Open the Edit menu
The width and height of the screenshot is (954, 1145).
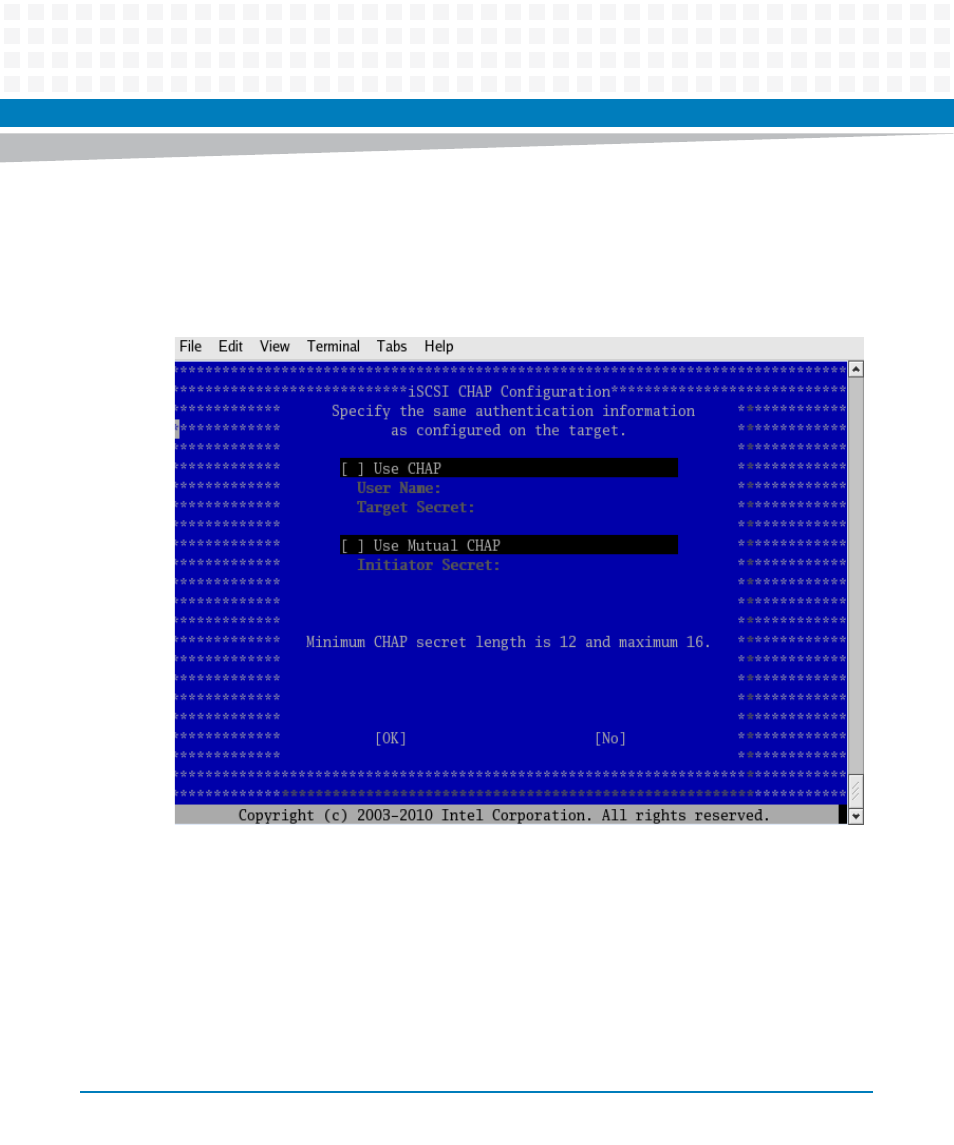(x=230, y=347)
